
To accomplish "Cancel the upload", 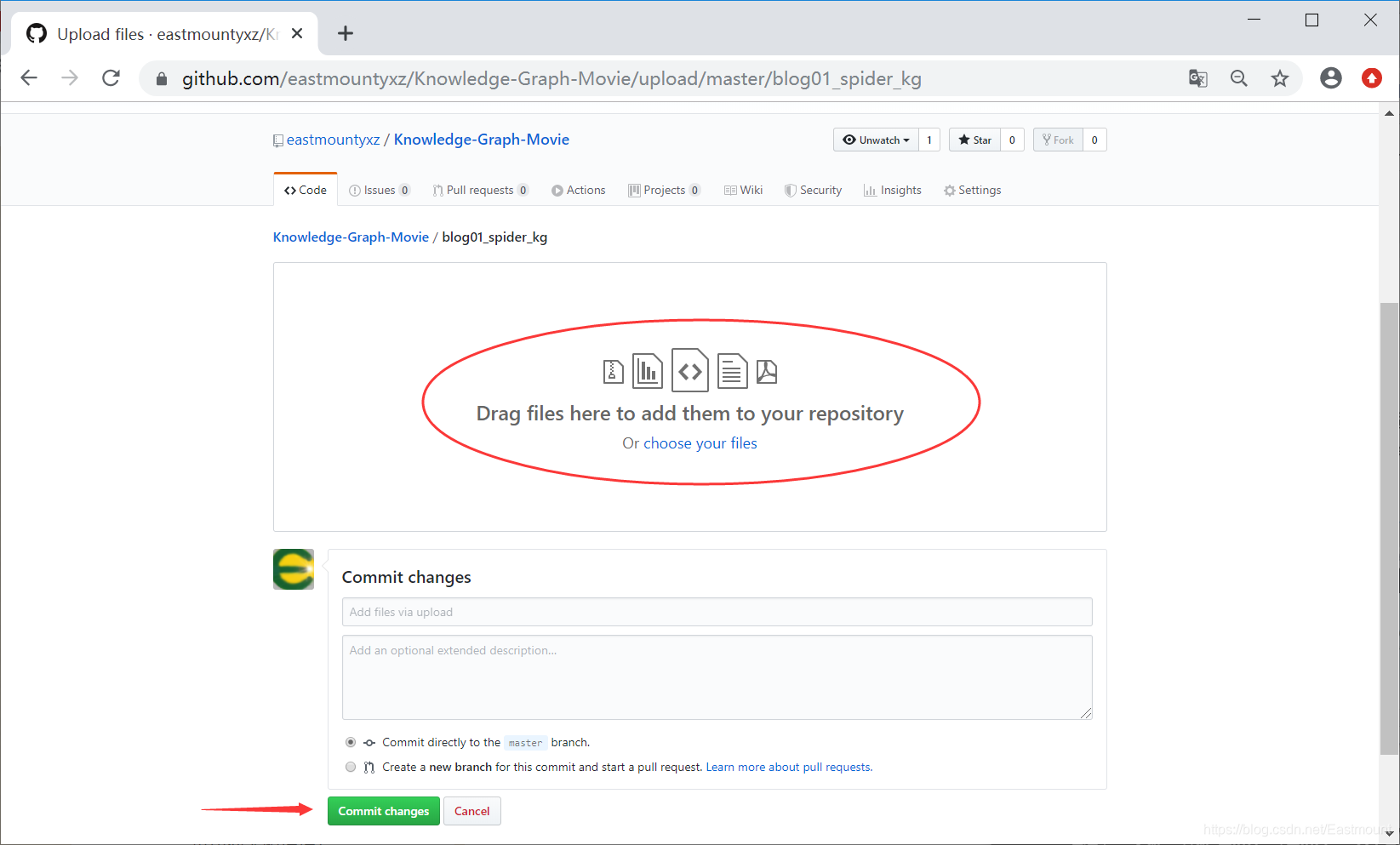I will 472,811.
